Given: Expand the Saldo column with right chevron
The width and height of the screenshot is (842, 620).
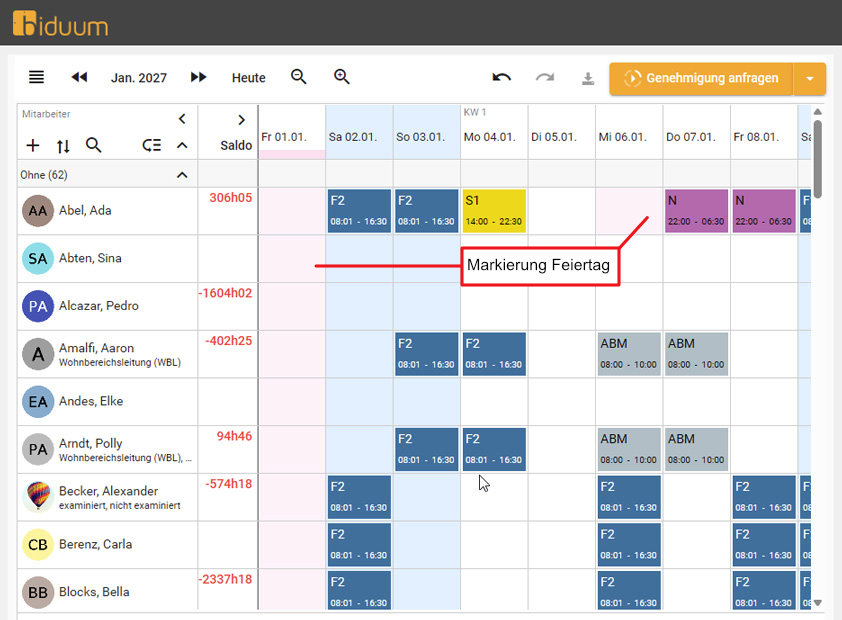Looking at the screenshot, I should click(x=241, y=120).
